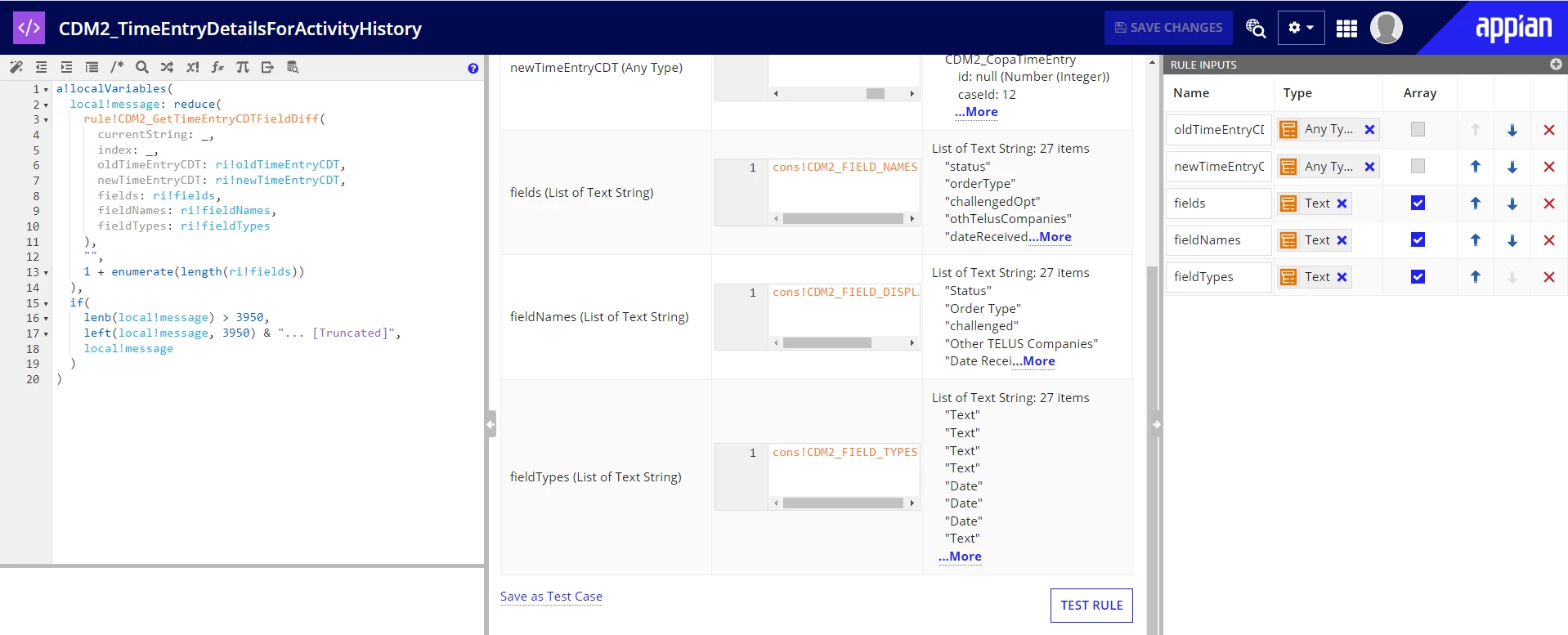Open expression editor help question mark
This screenshot has width=1568, height=635.
click(x=473, y=69)
